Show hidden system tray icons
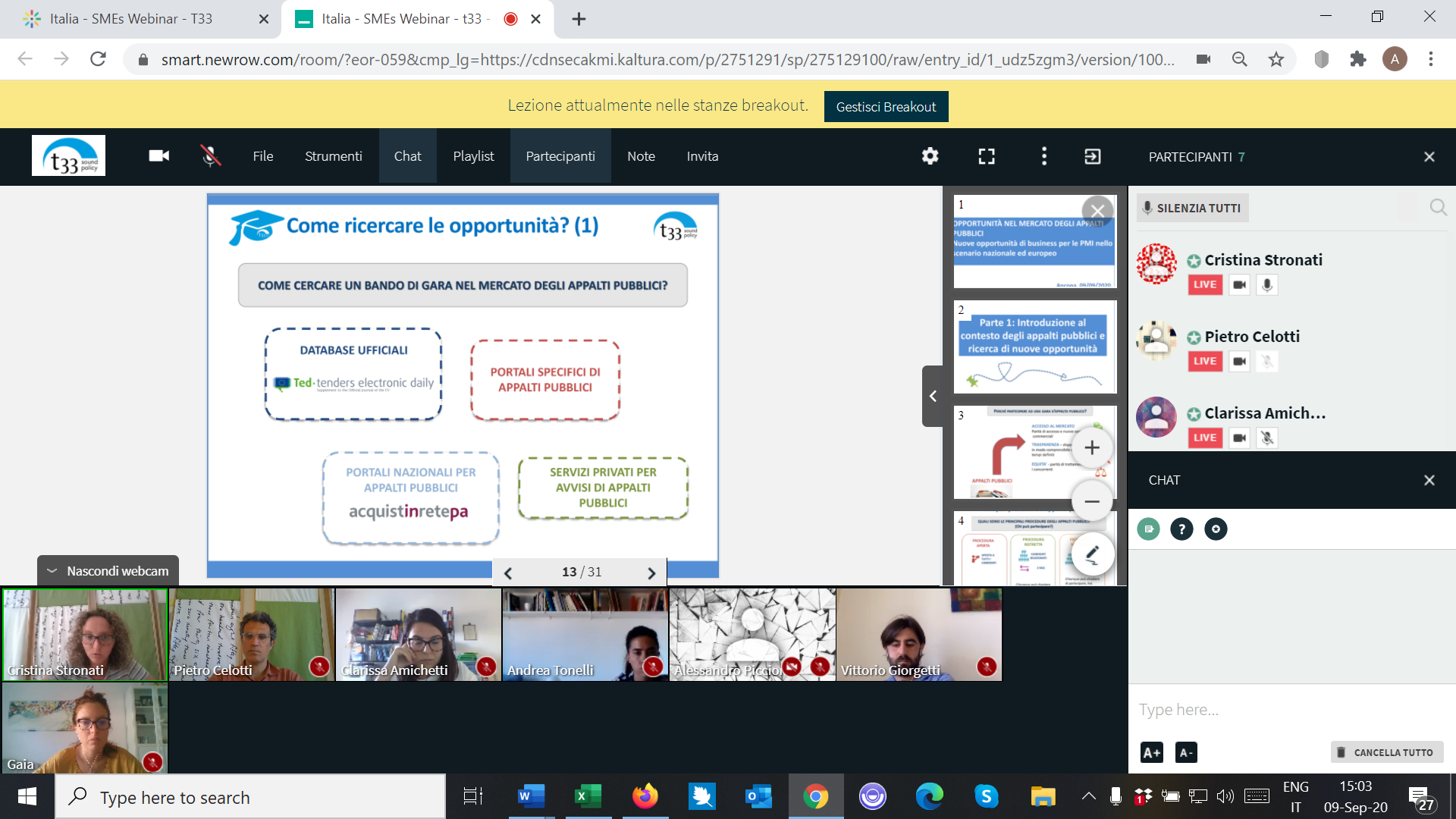This screenshot has width=1456, height=819. [1088, 796]
